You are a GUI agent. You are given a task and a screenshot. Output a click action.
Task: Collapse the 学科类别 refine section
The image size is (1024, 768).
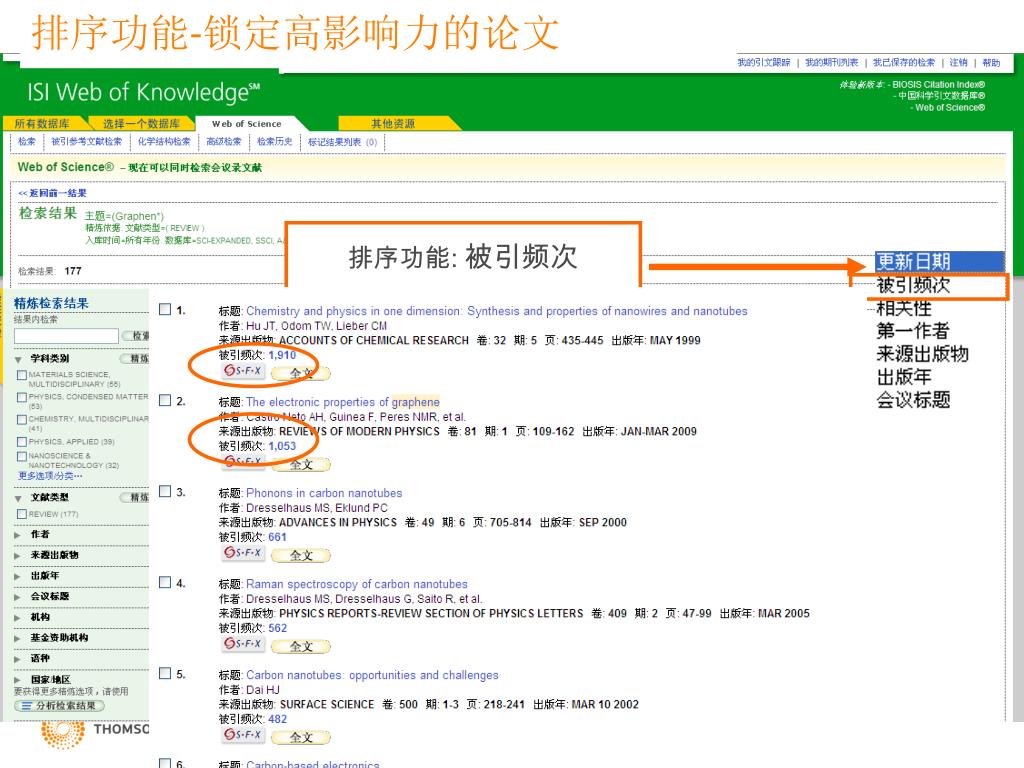[x=18, y=359]
